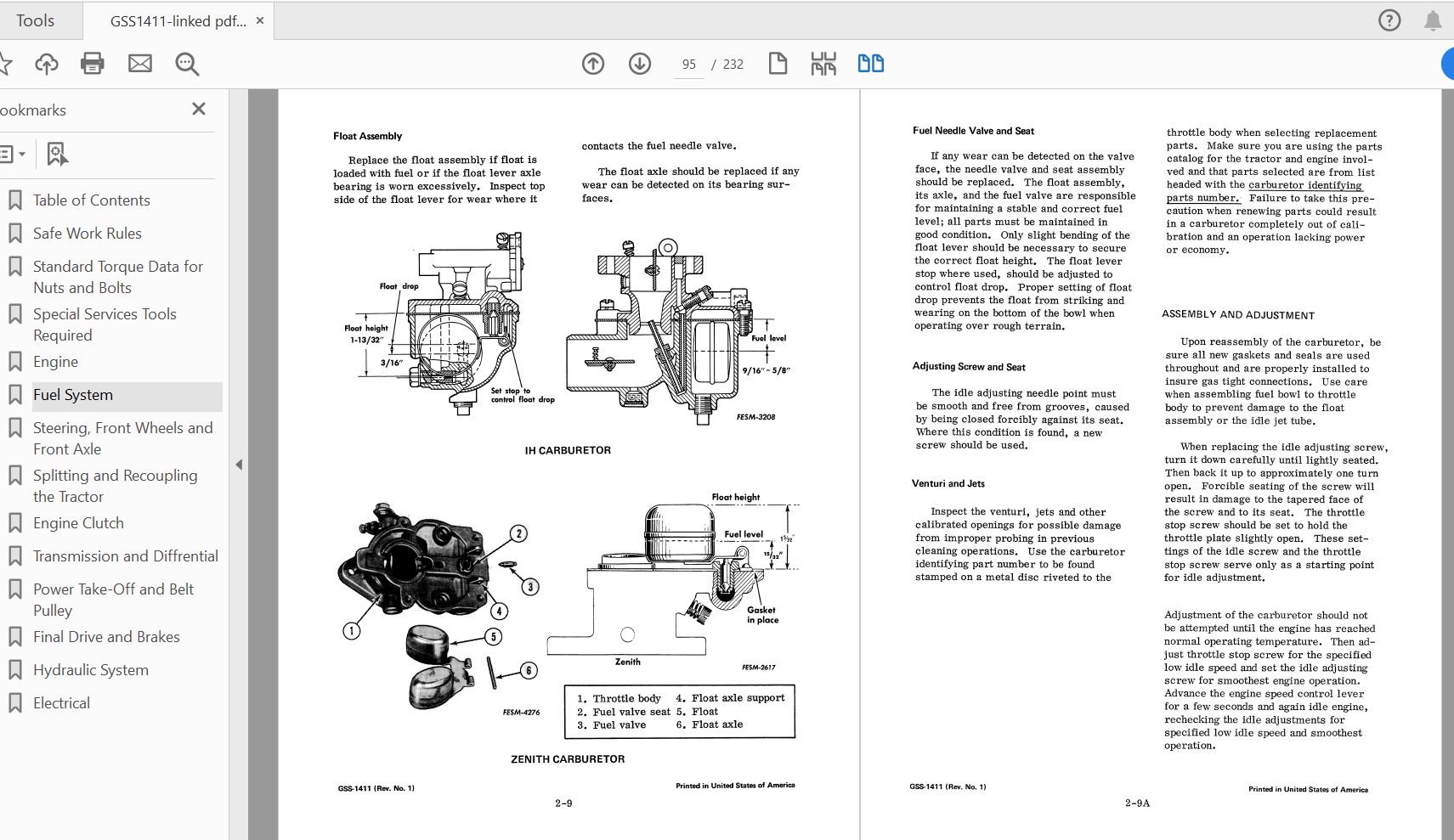
Task: Open the Tools tab
Action: pos(36,20)
